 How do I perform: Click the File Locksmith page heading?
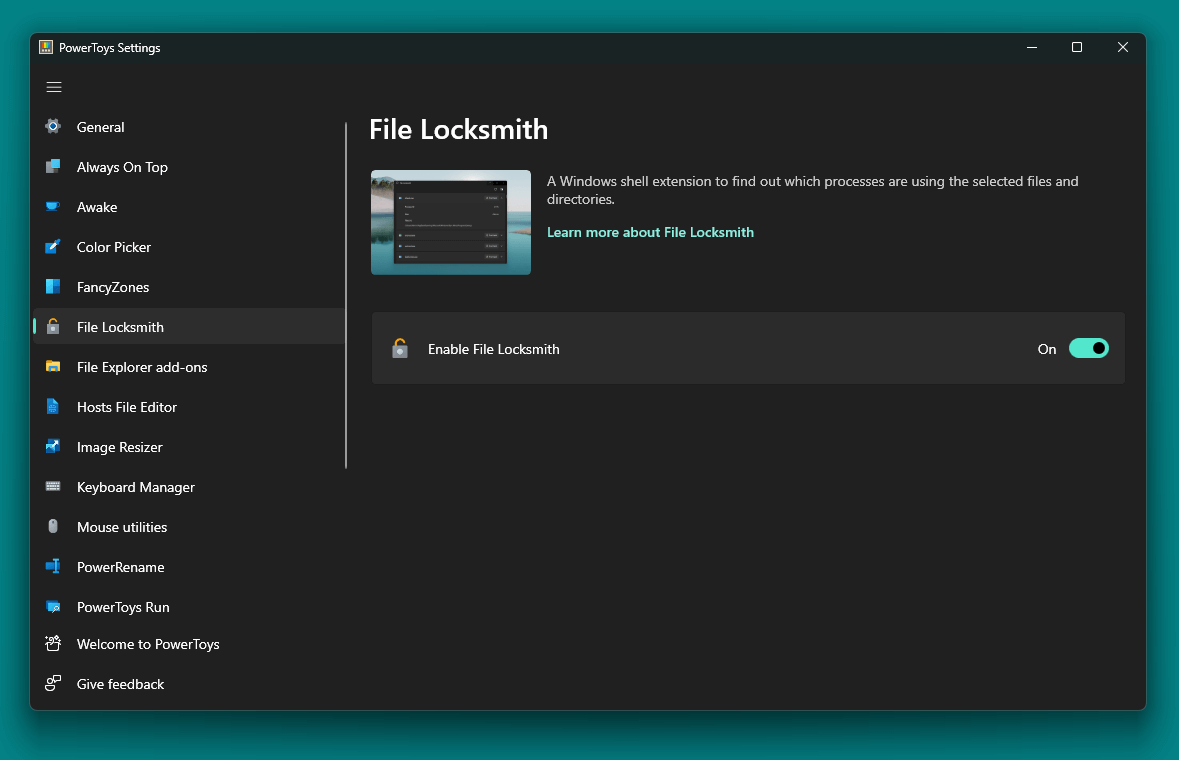point(459,129)
